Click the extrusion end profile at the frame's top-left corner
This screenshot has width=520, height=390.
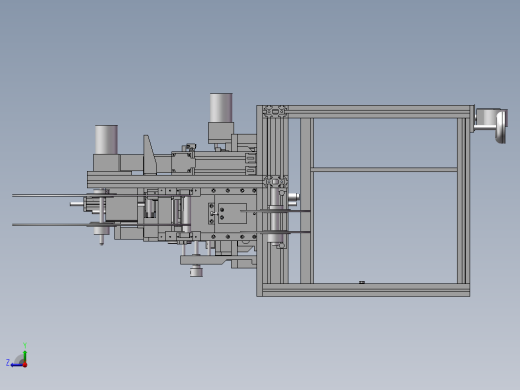tap(275, 111)
